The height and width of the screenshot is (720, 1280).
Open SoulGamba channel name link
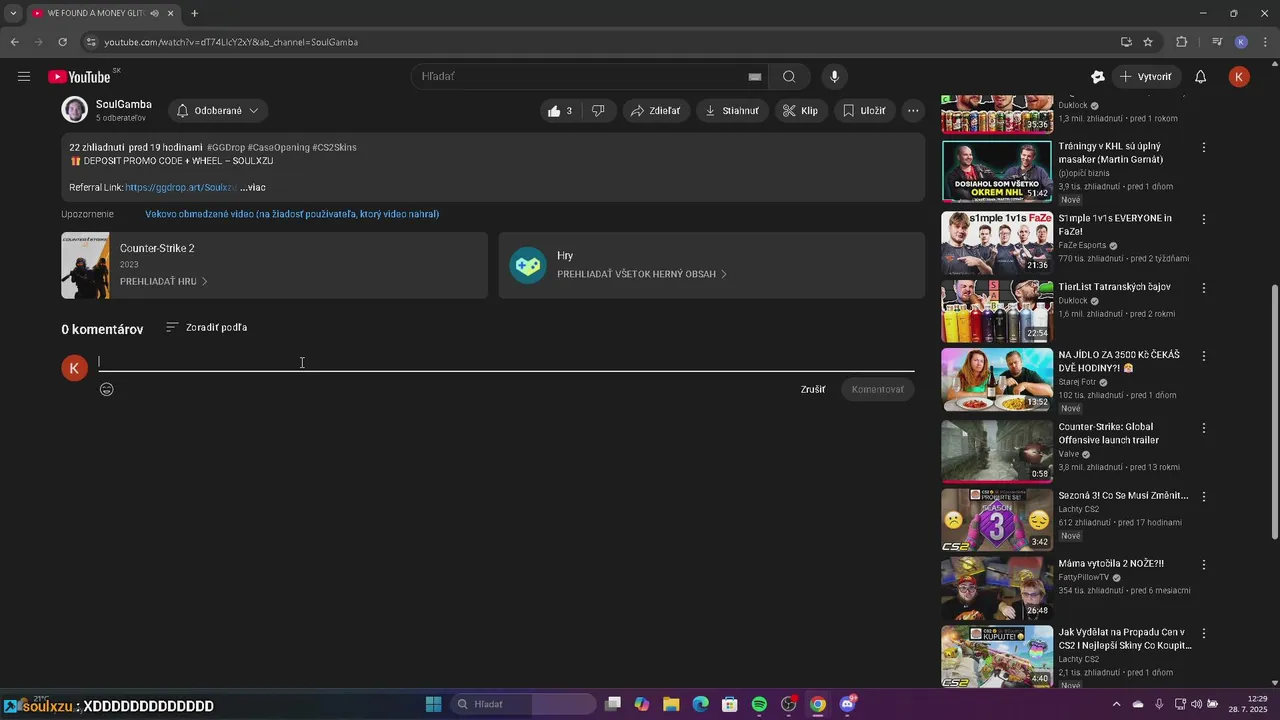124,104
